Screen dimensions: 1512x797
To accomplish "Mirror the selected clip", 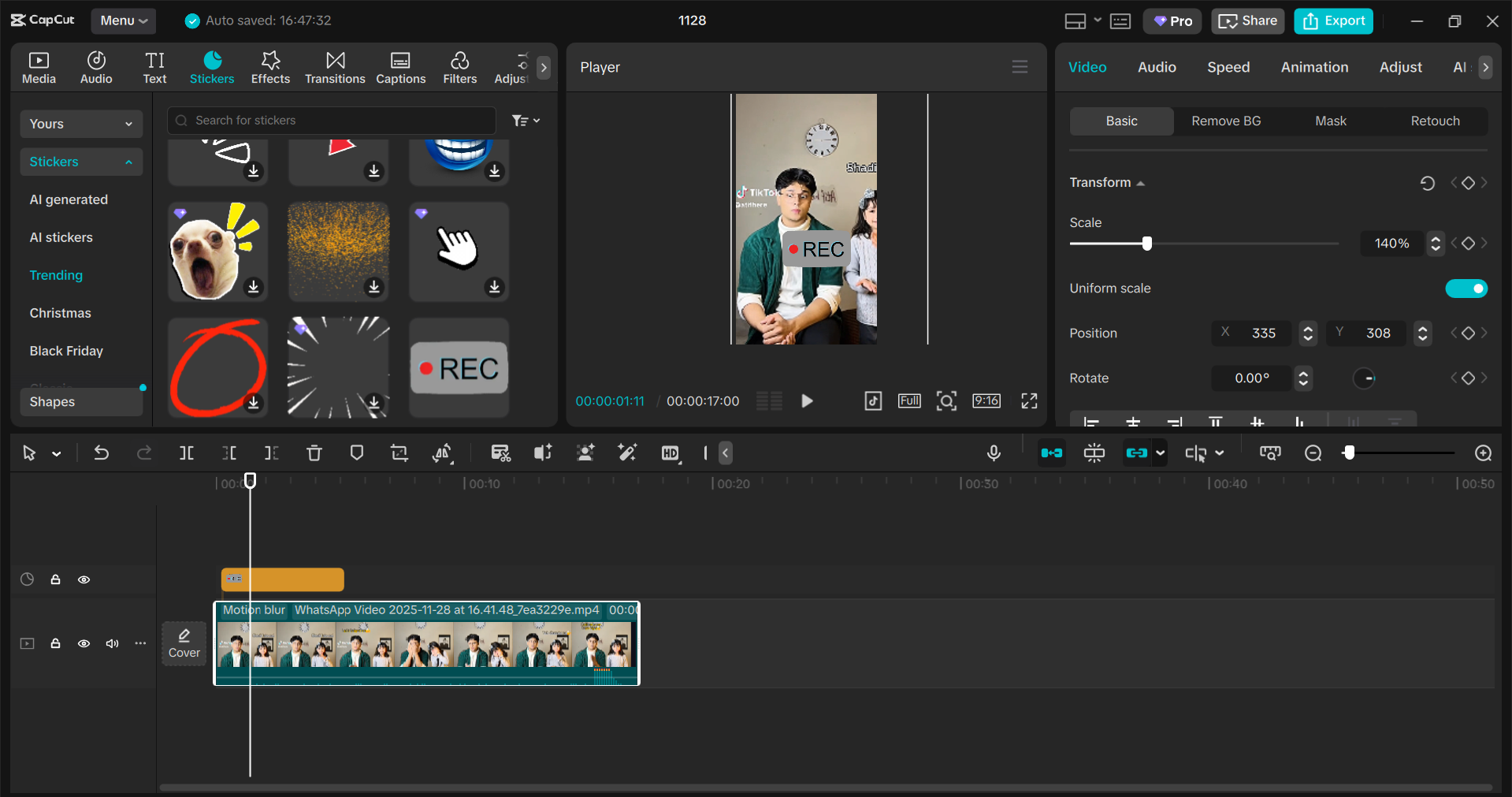I will click(443, 453).
